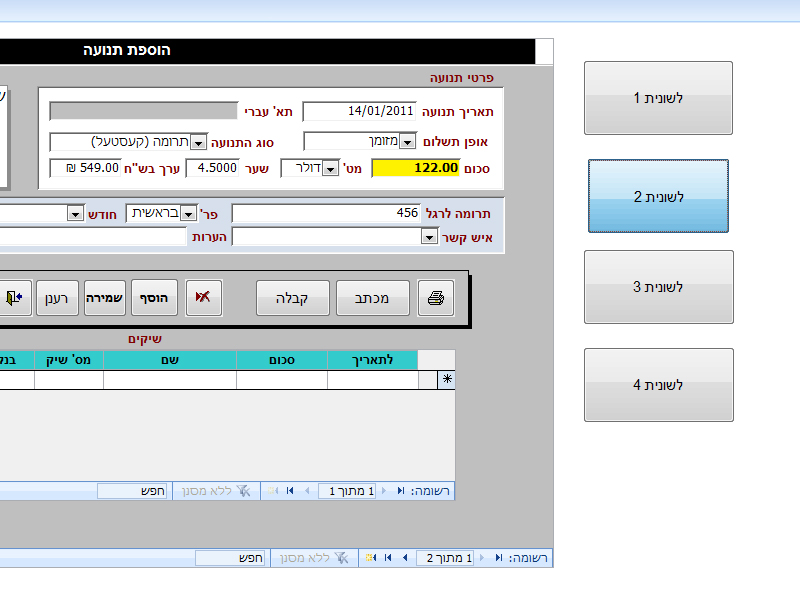Print using the printer icon button
The image size is (800, 600).
click(435, 298)
